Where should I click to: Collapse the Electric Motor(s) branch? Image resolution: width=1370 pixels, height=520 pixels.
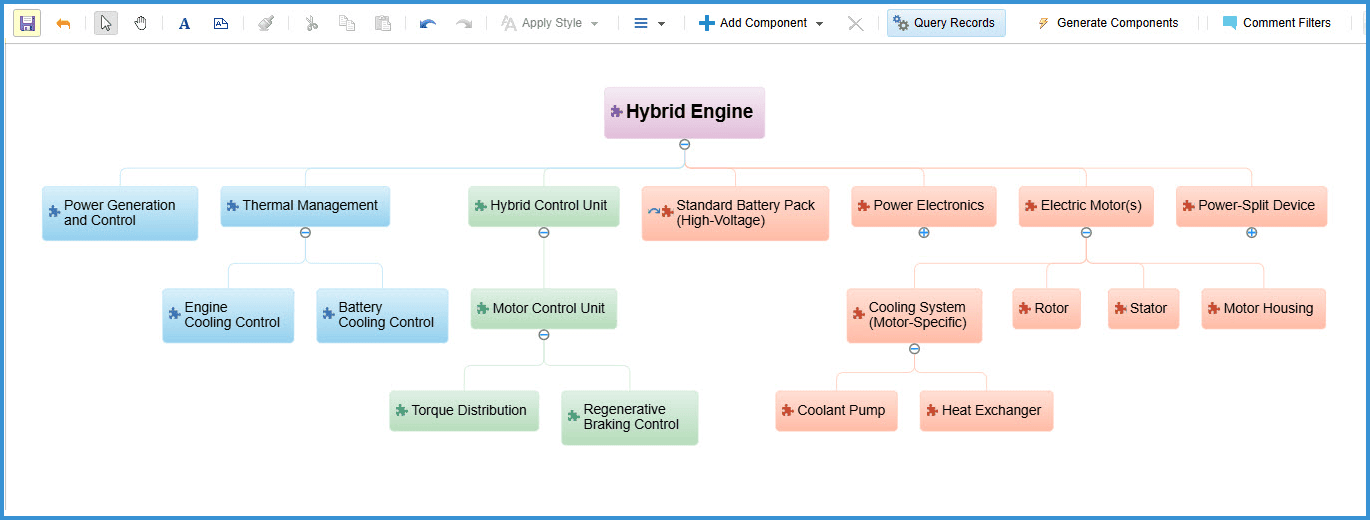[1086, 233]
